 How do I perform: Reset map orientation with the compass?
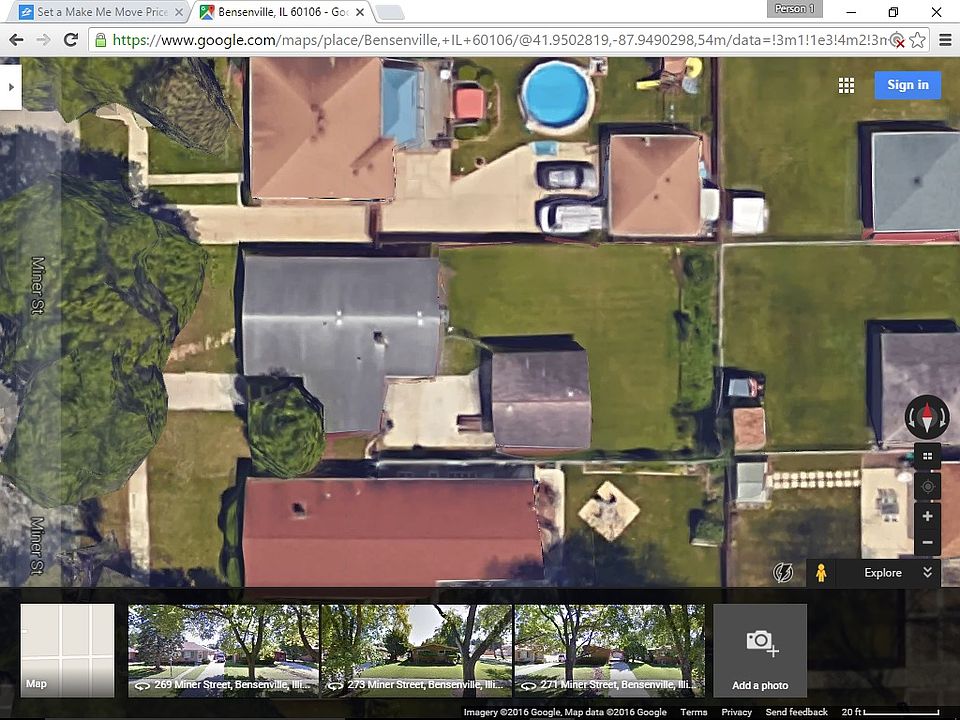tap(927, 418)
